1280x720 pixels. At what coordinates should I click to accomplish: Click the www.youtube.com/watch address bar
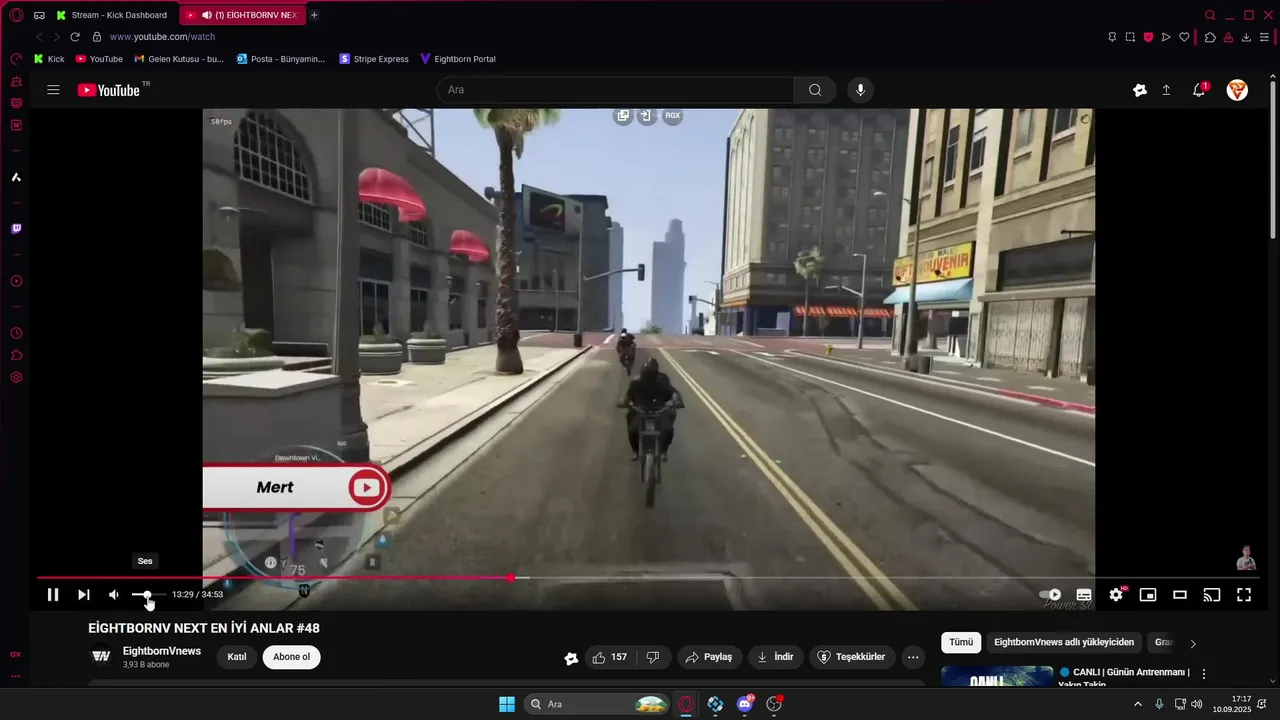point(163,37)
